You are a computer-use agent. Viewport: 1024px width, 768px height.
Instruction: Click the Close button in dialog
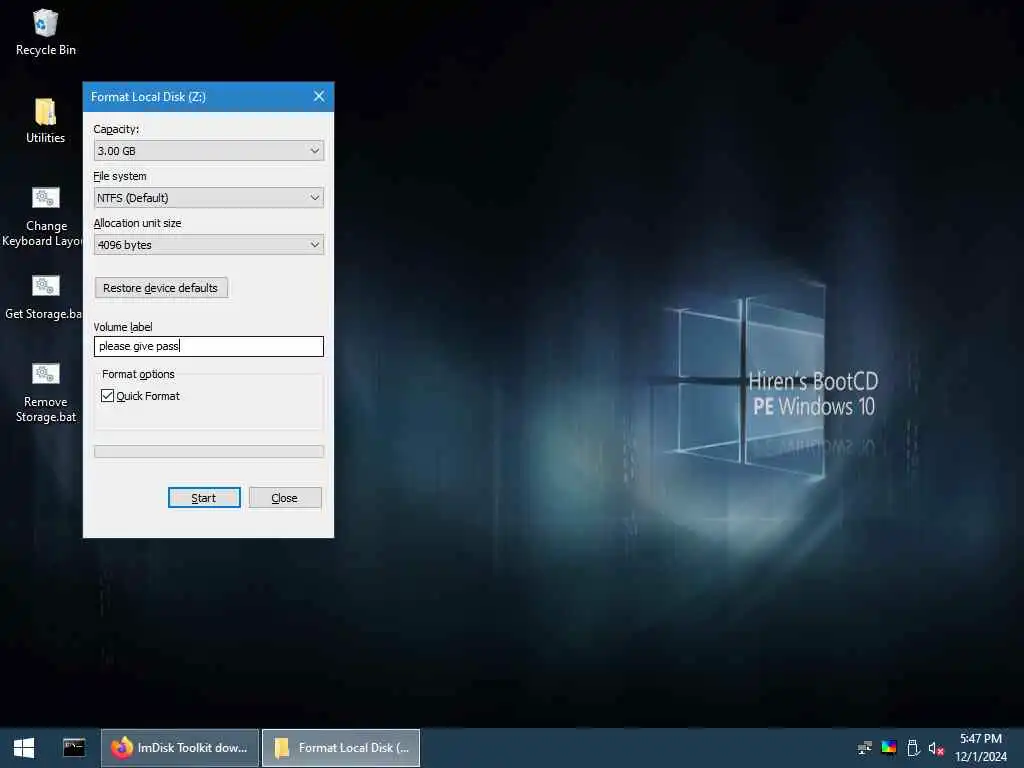tap(285, 498)
